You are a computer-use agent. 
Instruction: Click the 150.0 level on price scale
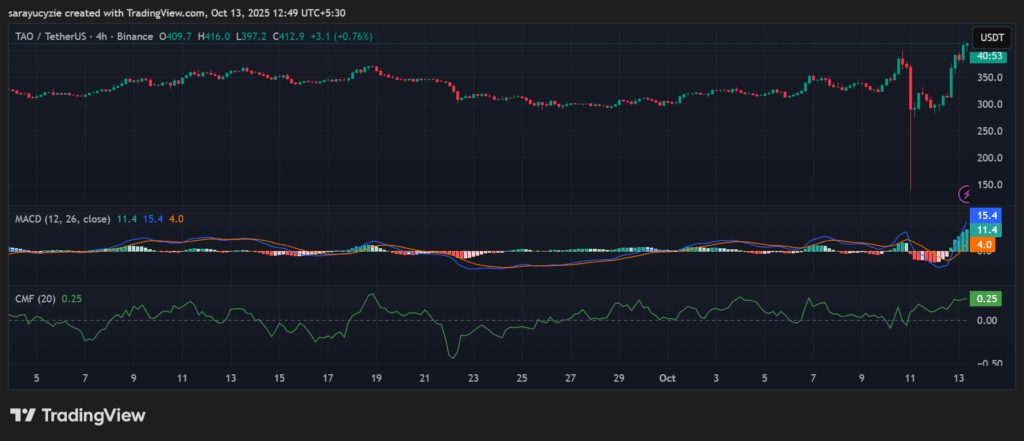click(x=989, y=185)
